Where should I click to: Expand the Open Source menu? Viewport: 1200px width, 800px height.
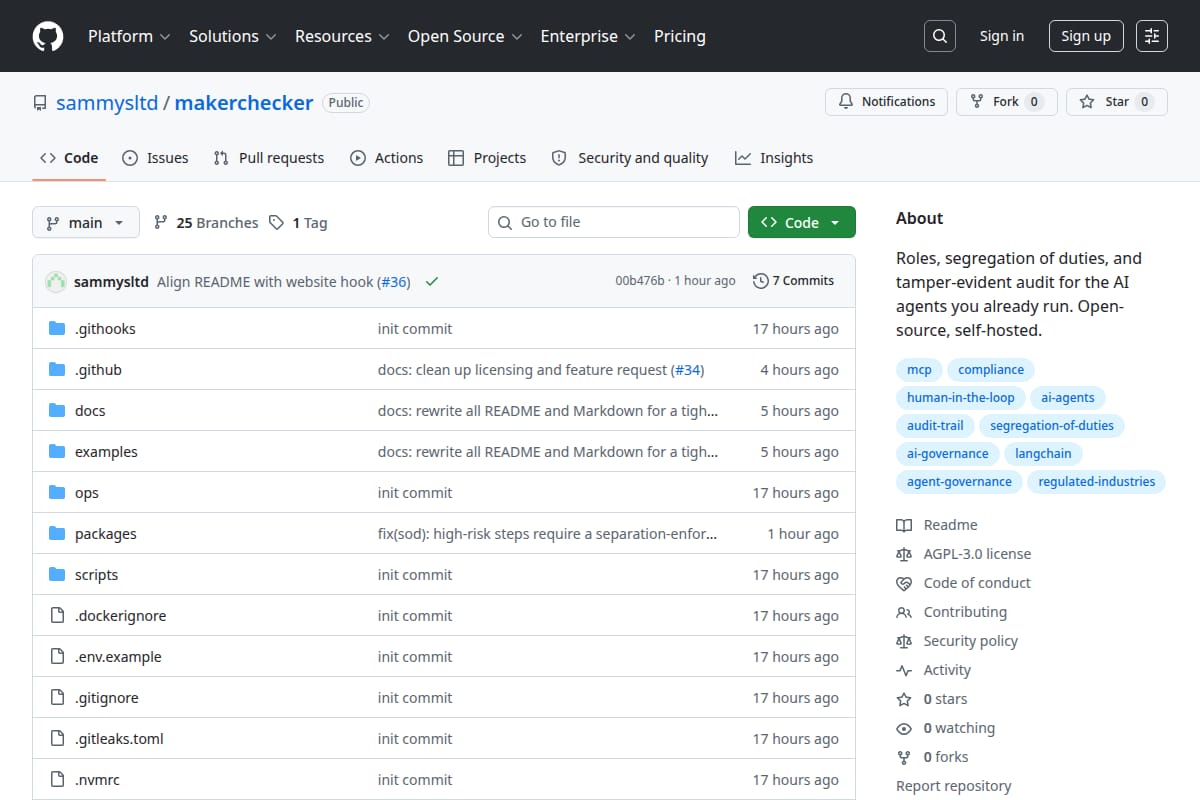(x=465, y=36)
